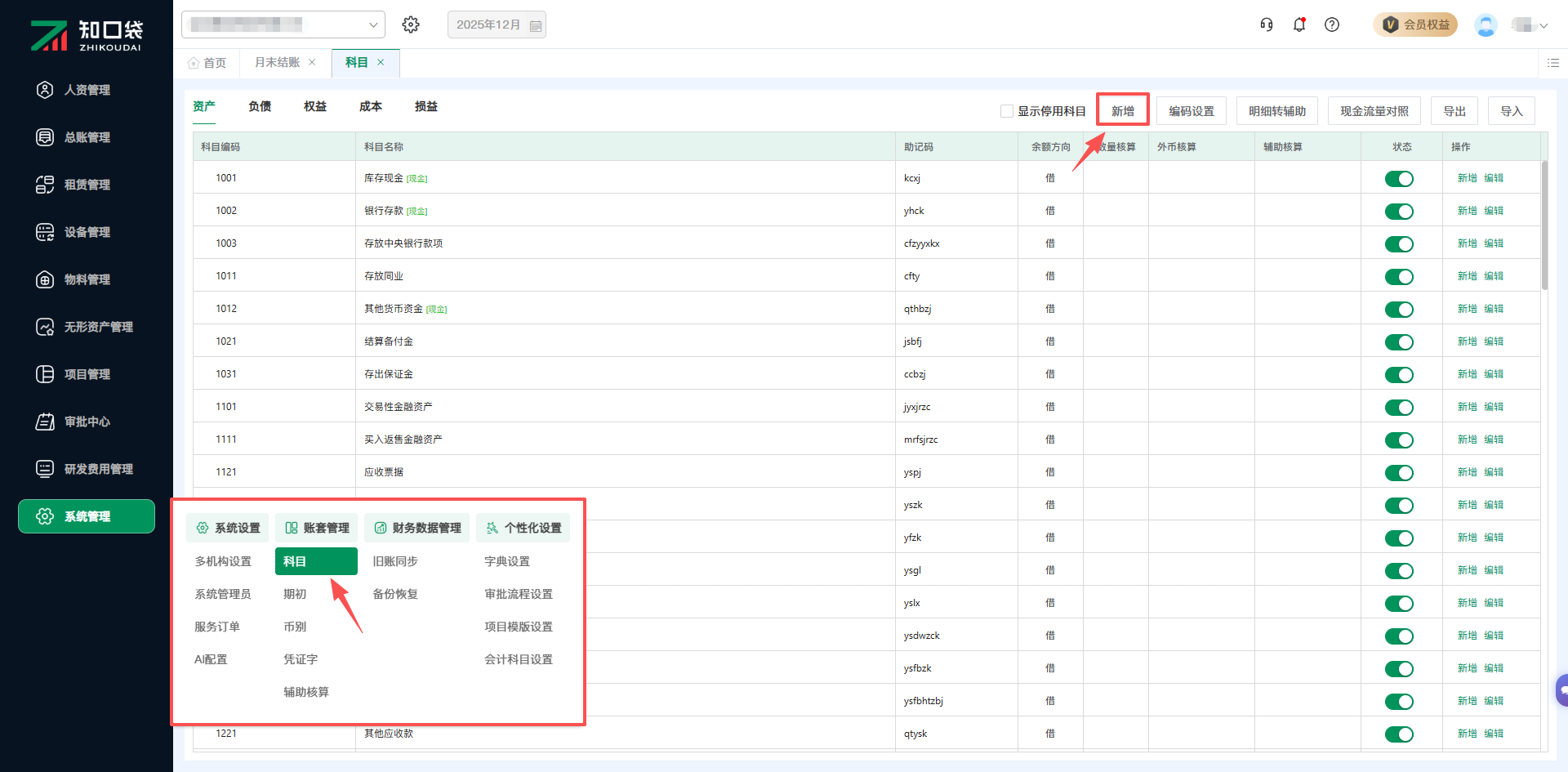Toggle status switch for account 1001
Image resolution: width=1568 pixels, height=772 pixels.
click(x=1399, y=179)
